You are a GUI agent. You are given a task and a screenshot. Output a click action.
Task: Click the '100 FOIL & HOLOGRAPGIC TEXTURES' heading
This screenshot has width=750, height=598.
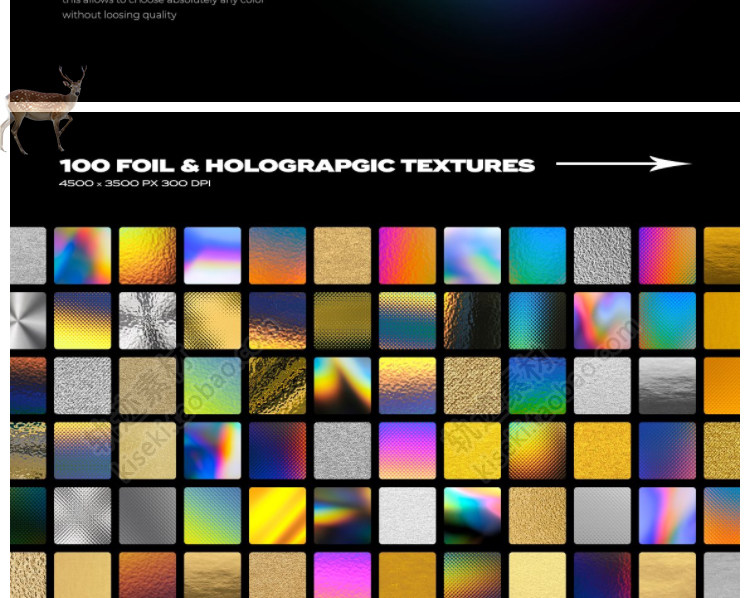pos(297,166)
